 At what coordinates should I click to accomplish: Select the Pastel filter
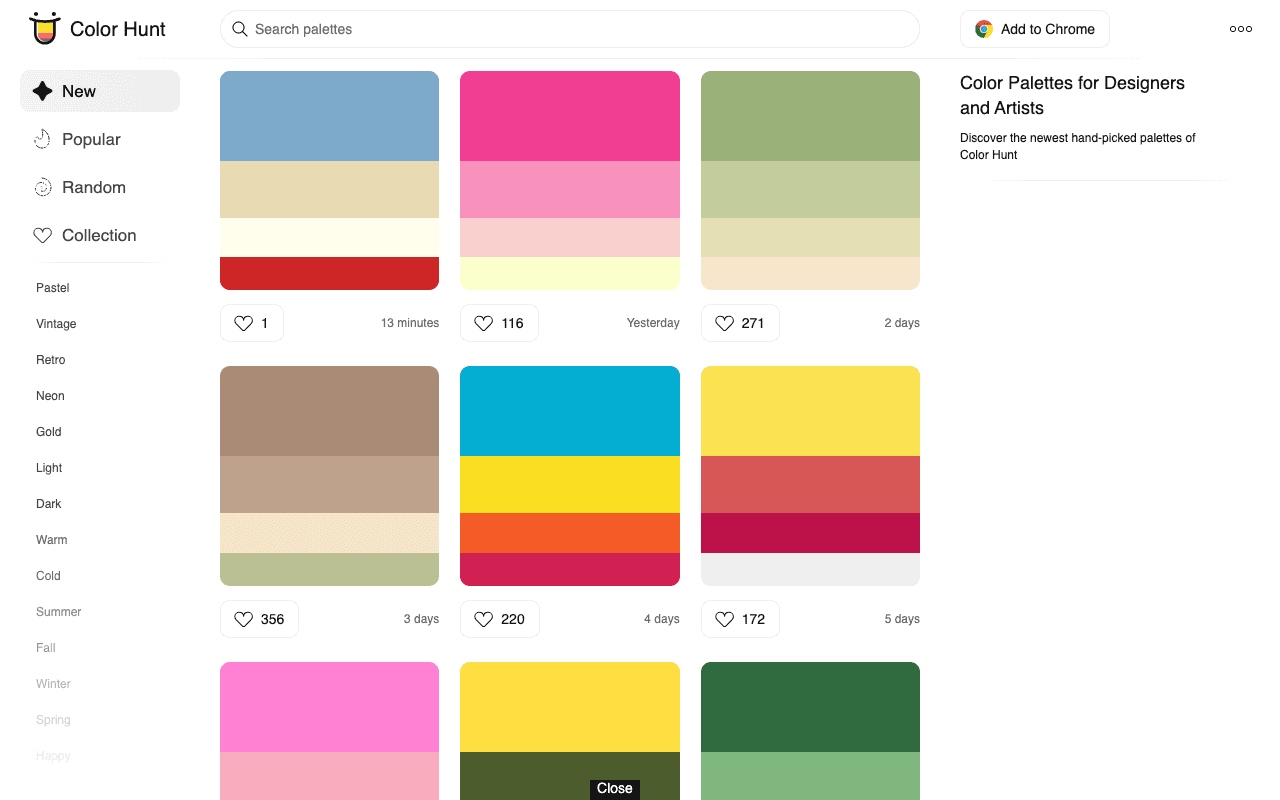tap(52, 288)
